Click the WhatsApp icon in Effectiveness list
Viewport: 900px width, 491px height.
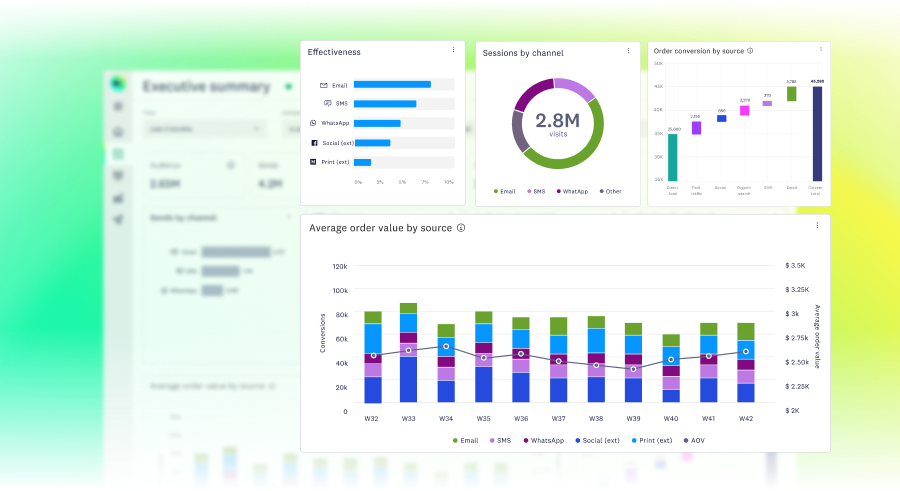313,123
